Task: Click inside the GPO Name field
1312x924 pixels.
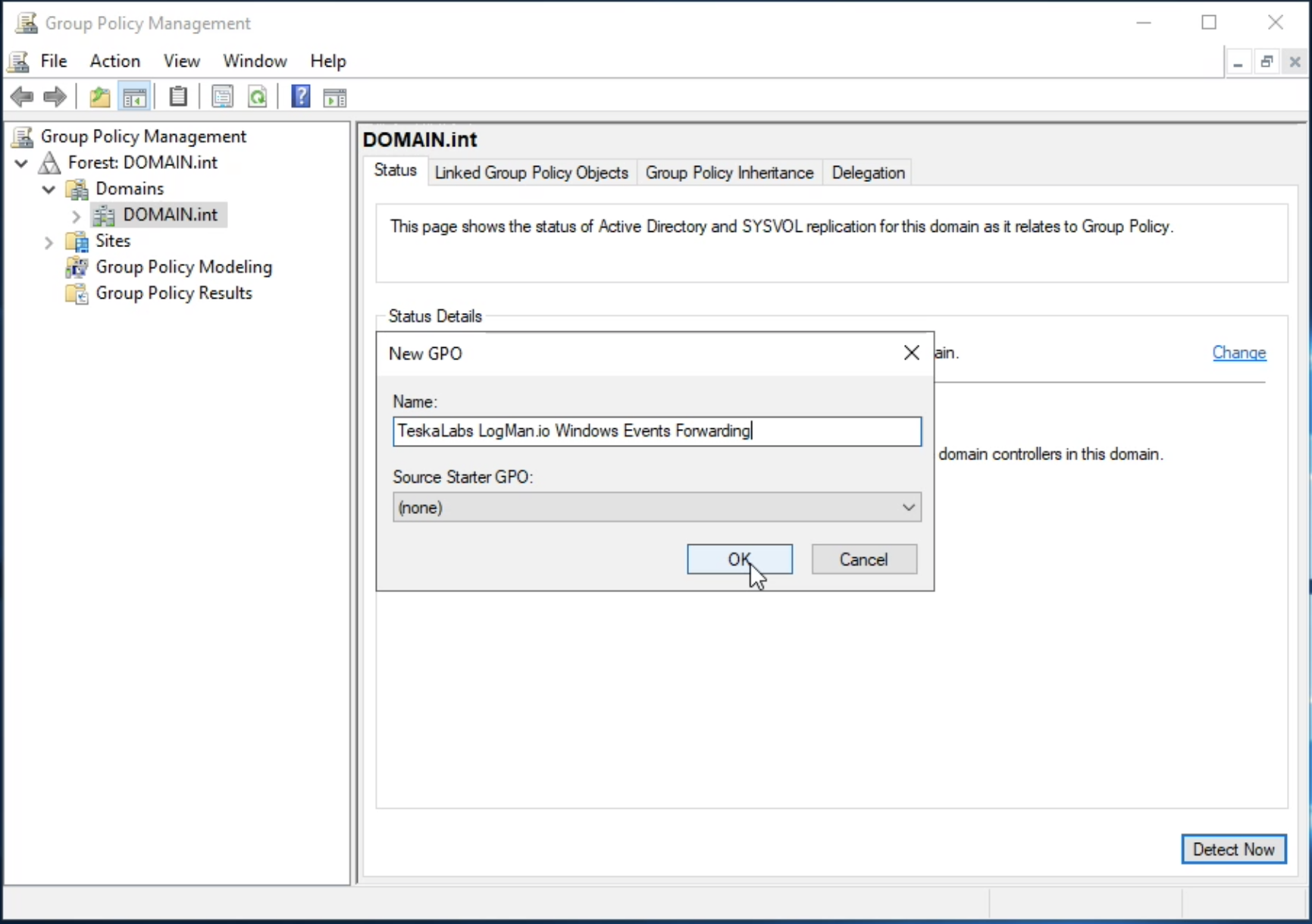Action: pos(656,431)
